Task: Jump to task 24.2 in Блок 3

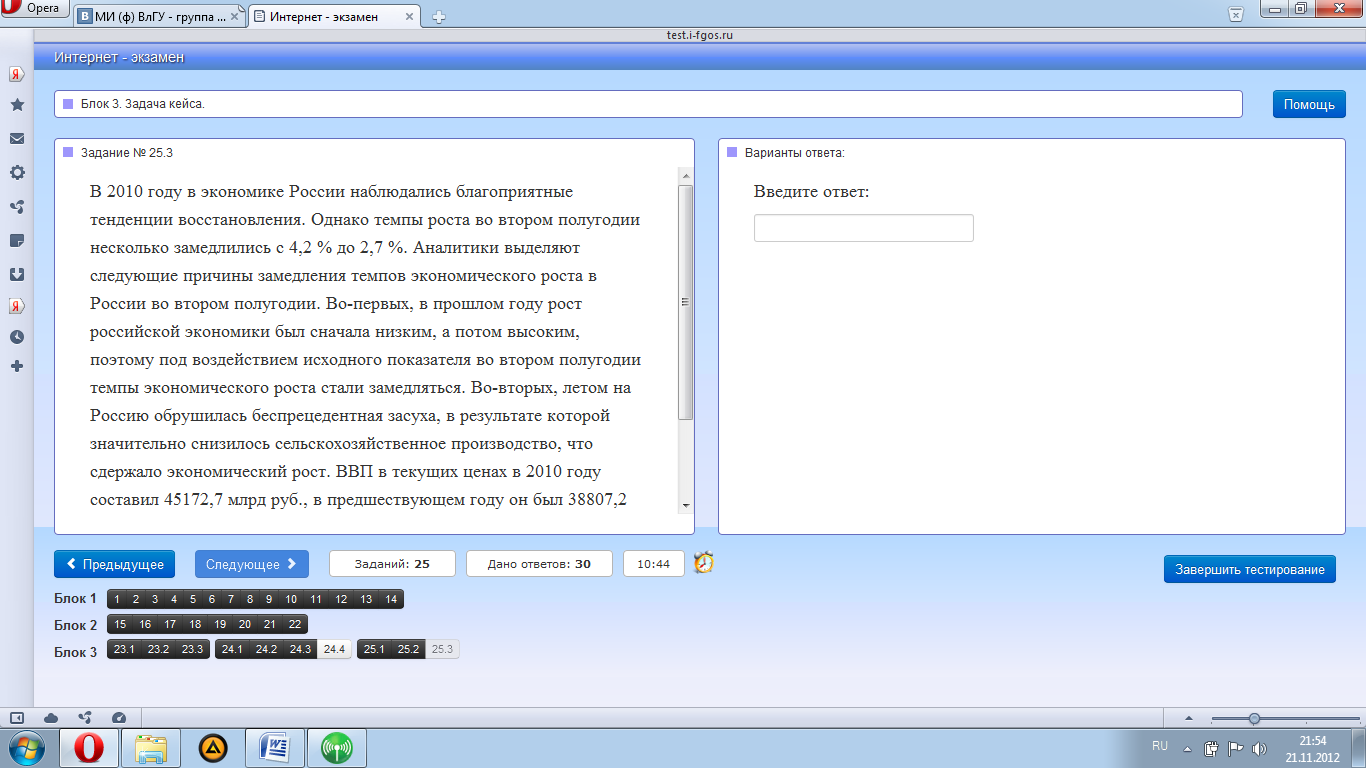Action: tap(266, 649)
